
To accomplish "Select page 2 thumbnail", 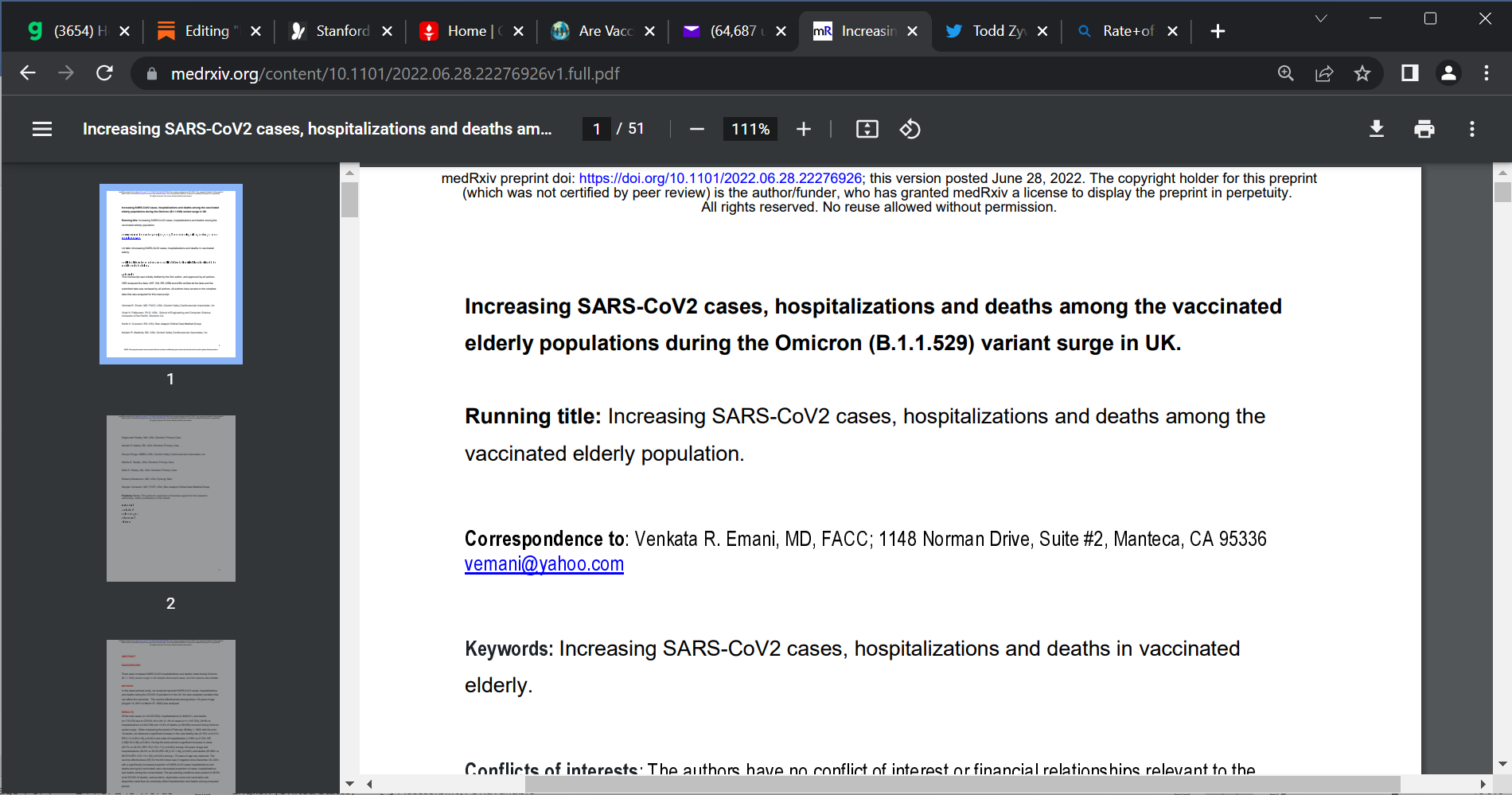I will 171,498.
